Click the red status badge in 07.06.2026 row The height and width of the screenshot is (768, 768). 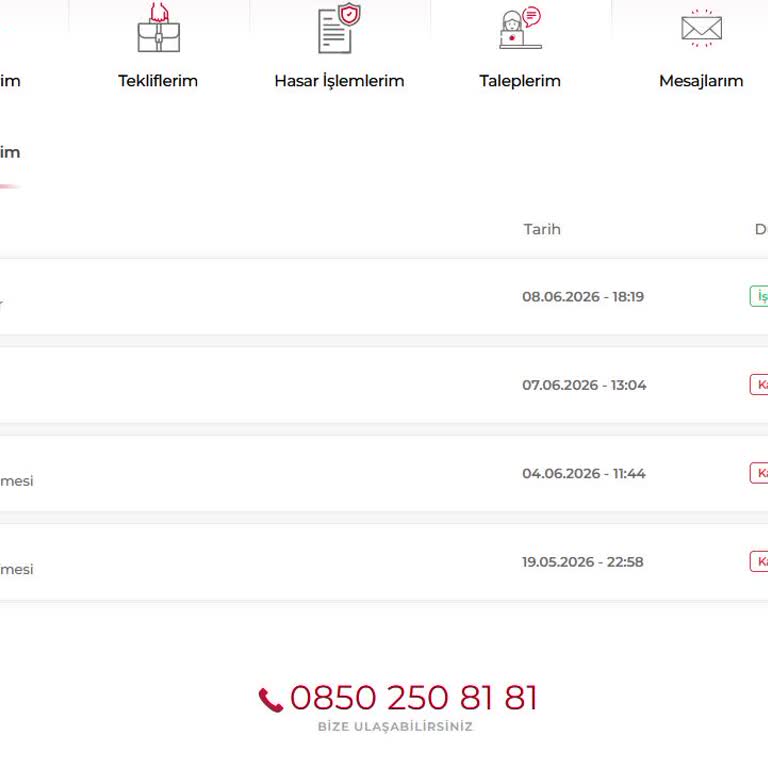click(759, 384)
